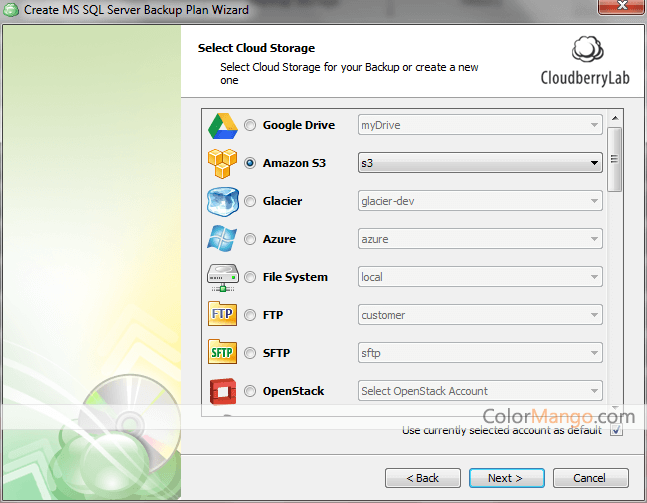The image size is (647, 503).
Task: Click the 'Glacier' label
Action: click(x=282, y=201)
